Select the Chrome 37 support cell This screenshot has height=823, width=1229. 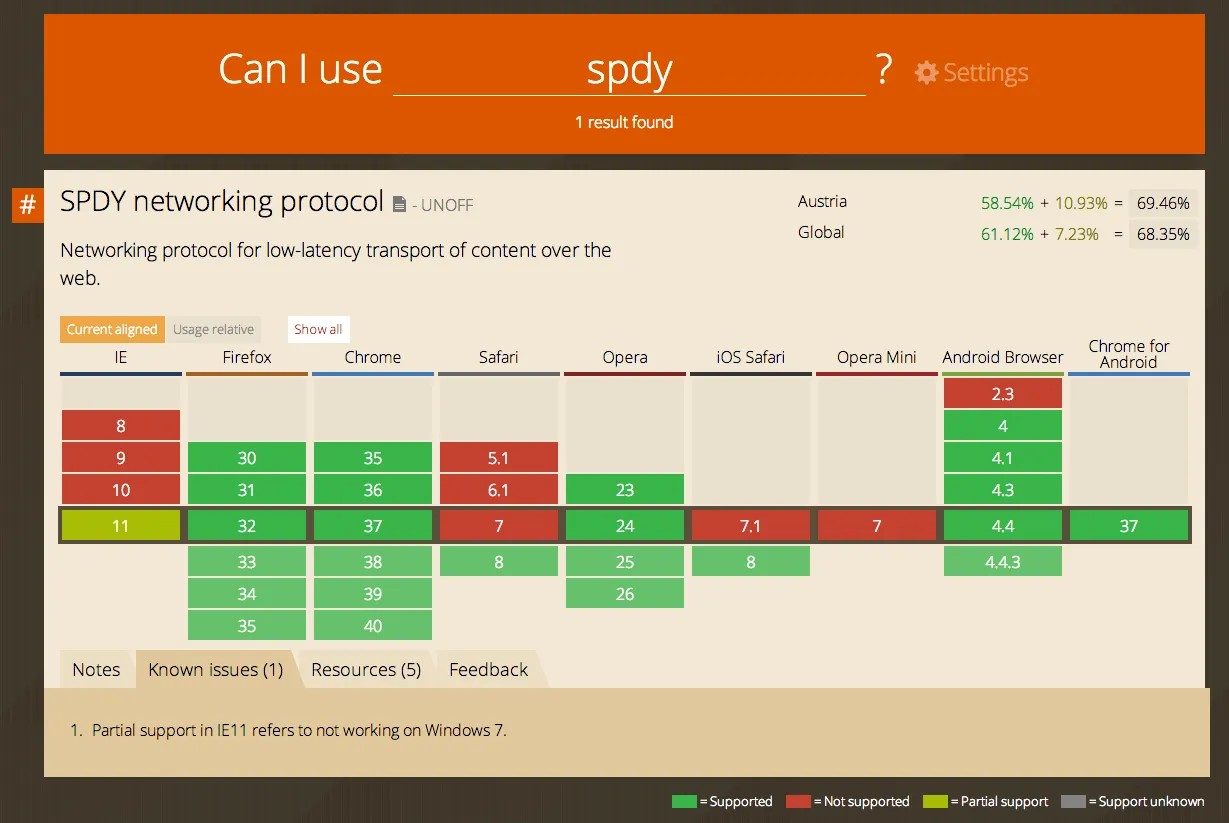click(x=373, y=524)
